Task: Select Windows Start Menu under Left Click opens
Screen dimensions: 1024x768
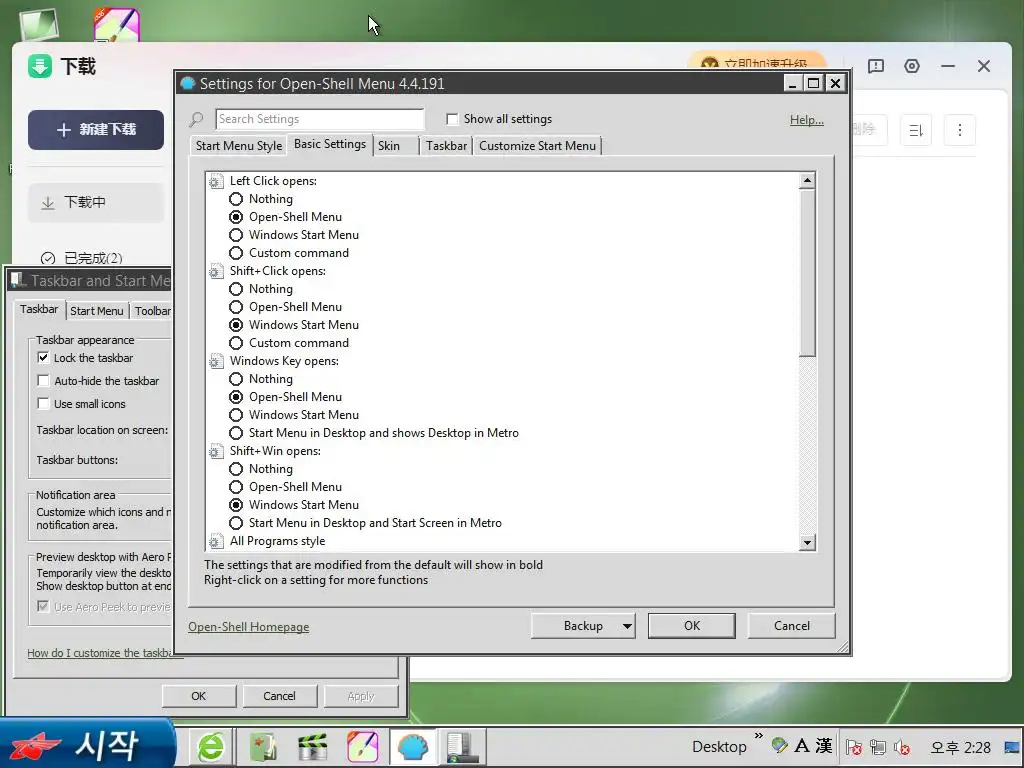Action: coord(236,235)
